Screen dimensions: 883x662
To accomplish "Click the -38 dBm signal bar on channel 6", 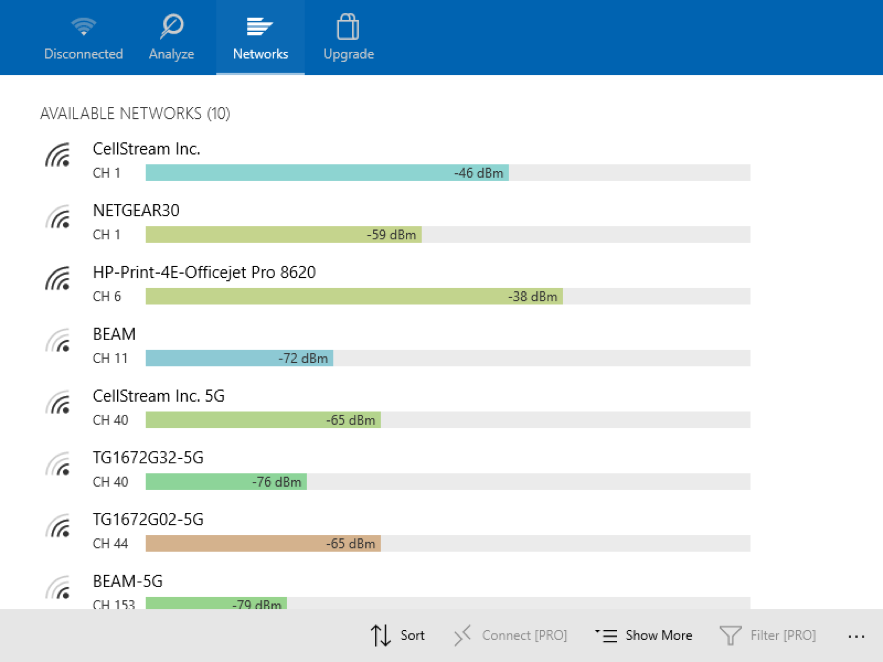I will tap(354, 297).
